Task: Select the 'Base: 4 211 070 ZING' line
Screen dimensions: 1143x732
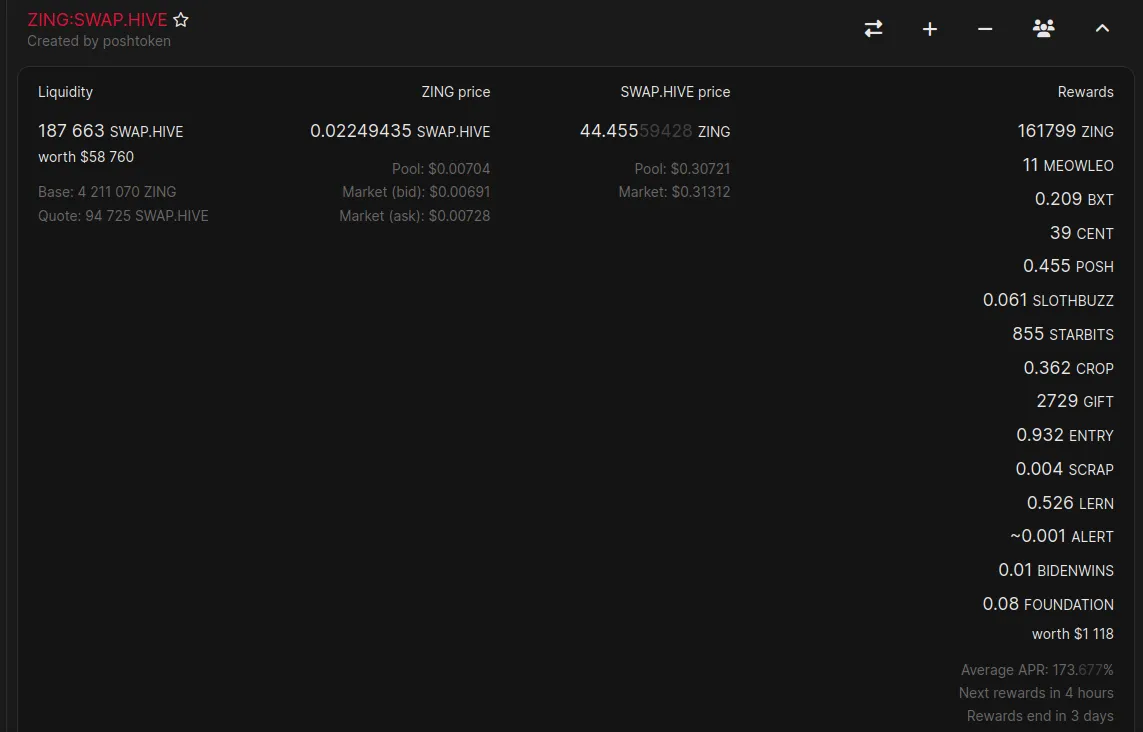Action: pyautogui.click(x=107, y=192)
